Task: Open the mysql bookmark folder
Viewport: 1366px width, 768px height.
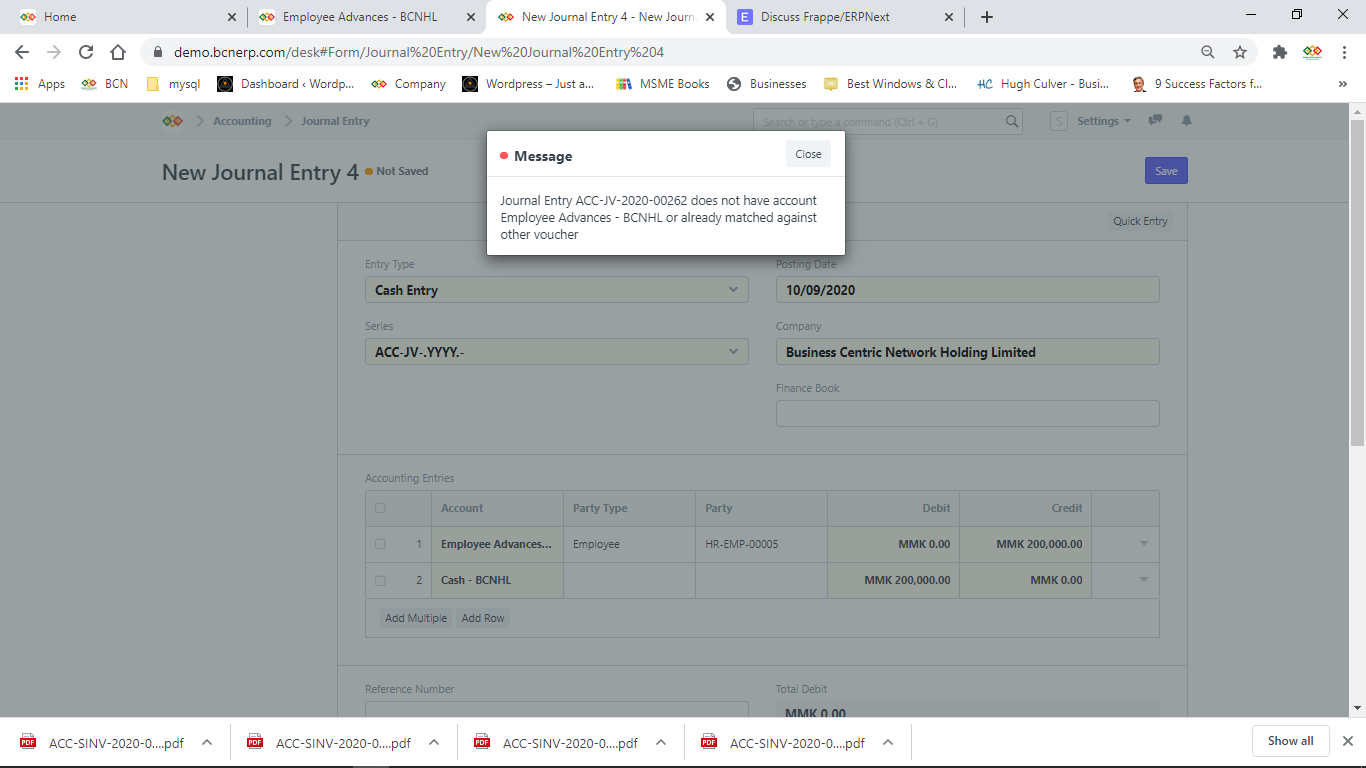Action: tap(173, 84)
